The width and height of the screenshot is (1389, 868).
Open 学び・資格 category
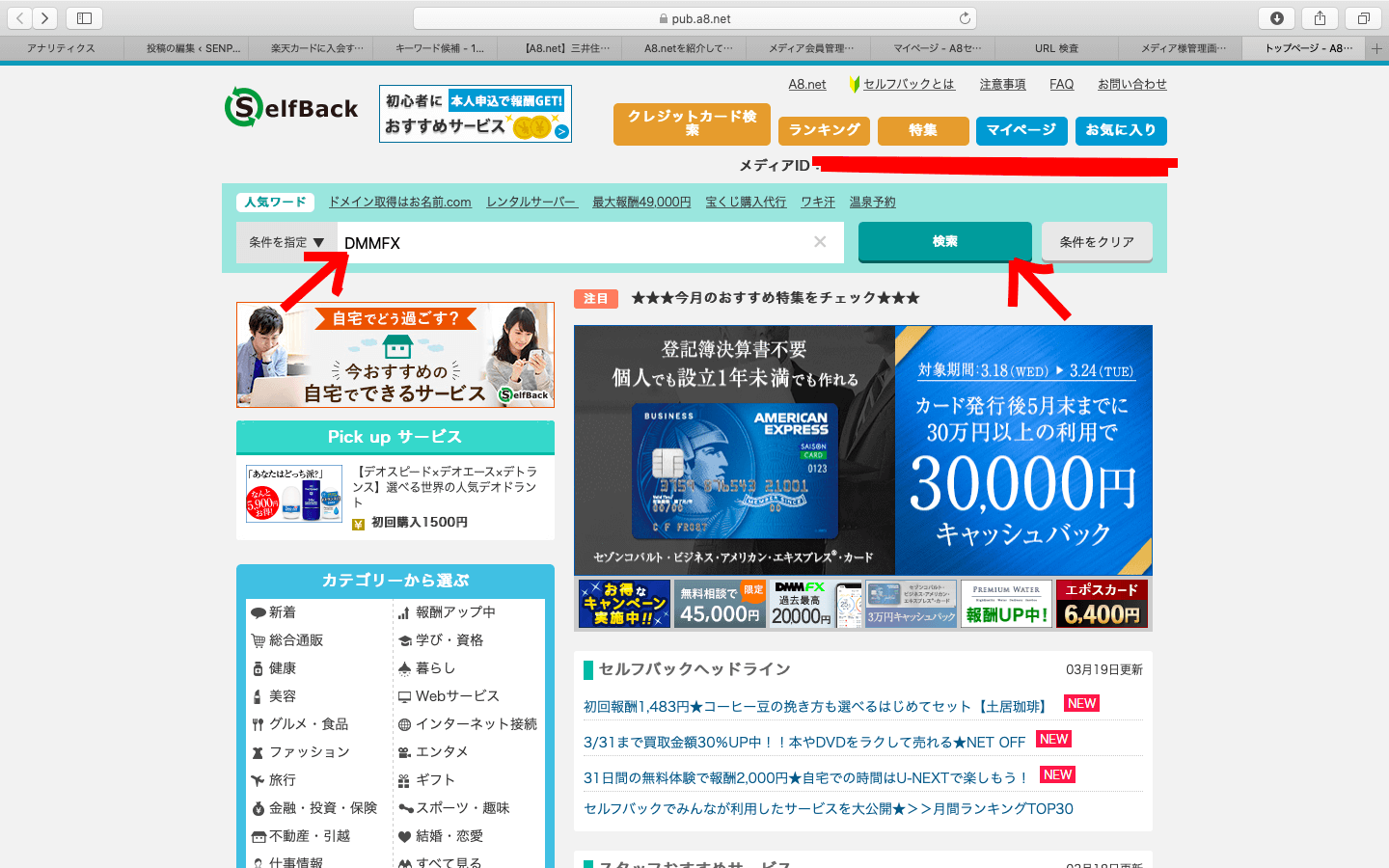click(x=440, y=640)
